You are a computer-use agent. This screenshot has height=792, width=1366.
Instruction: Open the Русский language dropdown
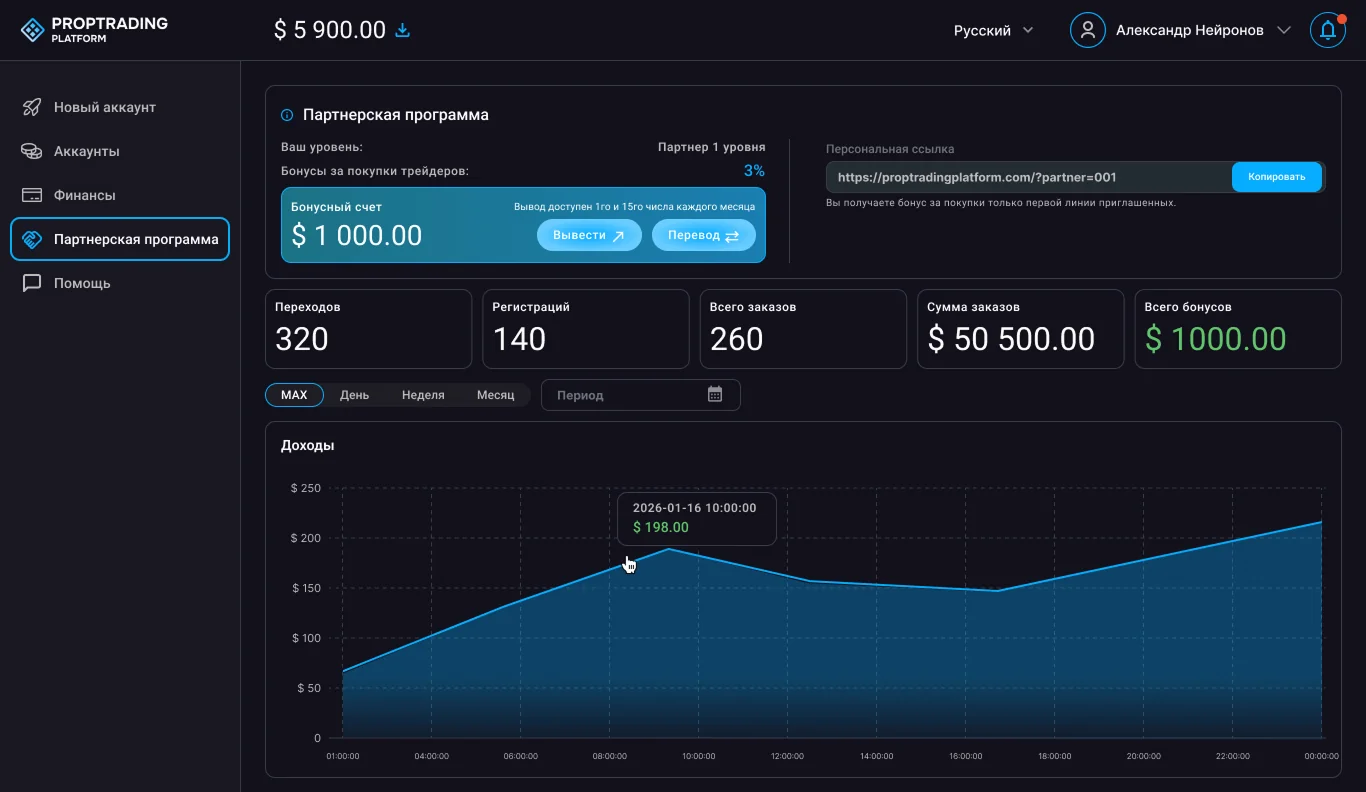tap(994, 30)
